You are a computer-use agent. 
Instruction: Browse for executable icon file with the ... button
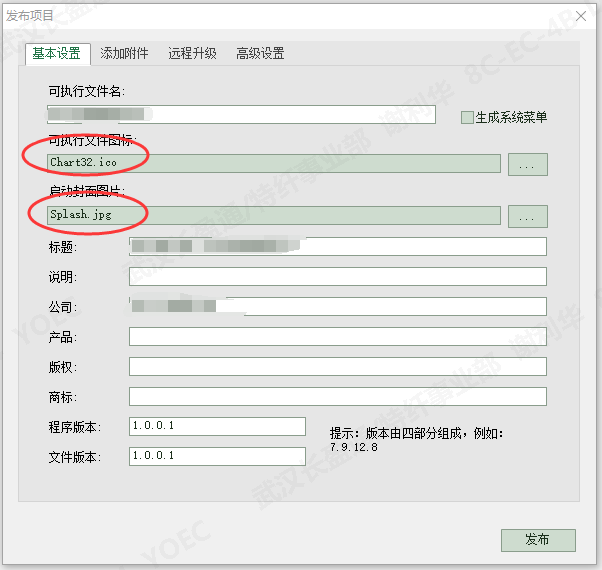click(527, 164)
